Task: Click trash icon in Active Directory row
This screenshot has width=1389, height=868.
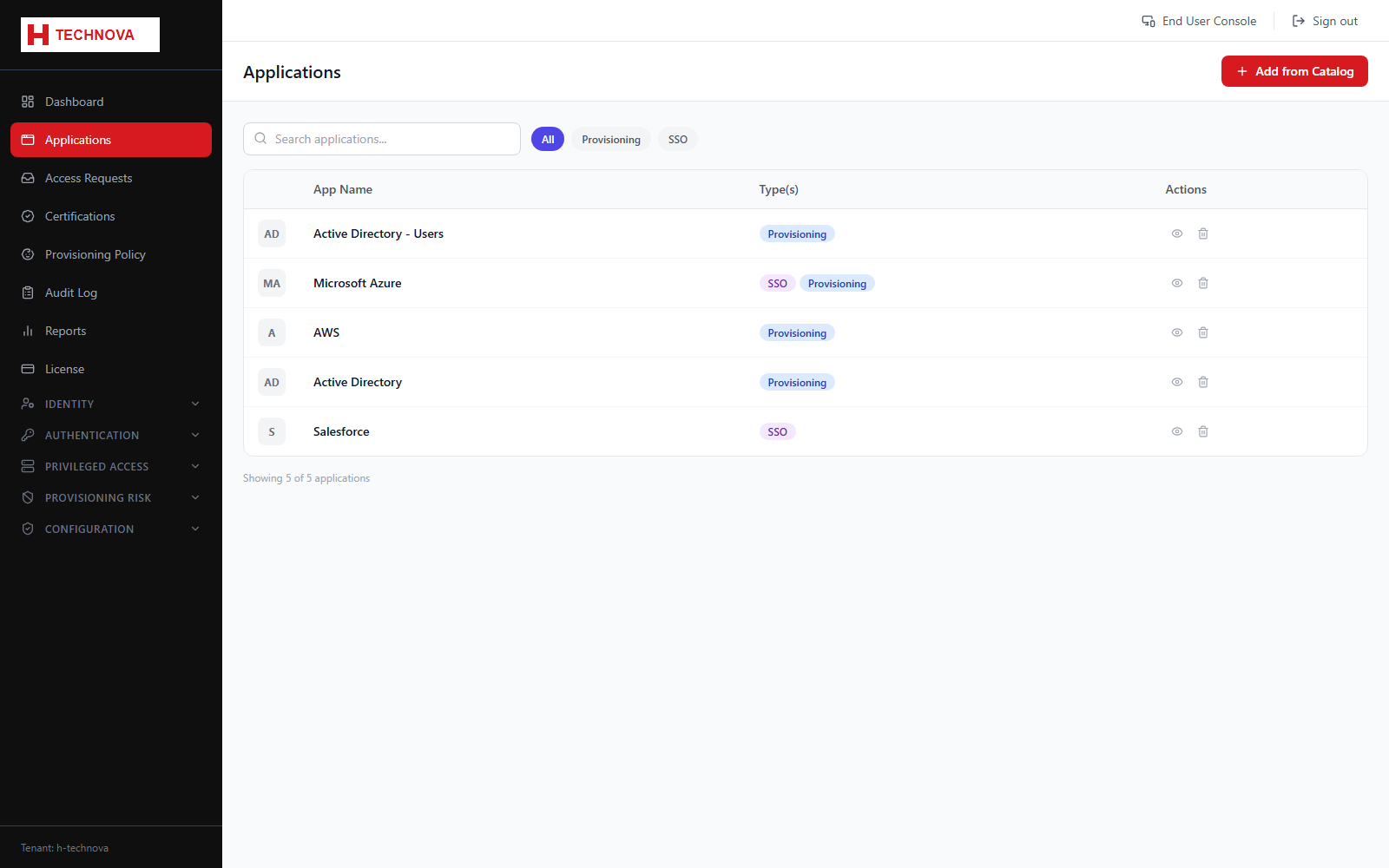Action: [x=1203, y=382]
